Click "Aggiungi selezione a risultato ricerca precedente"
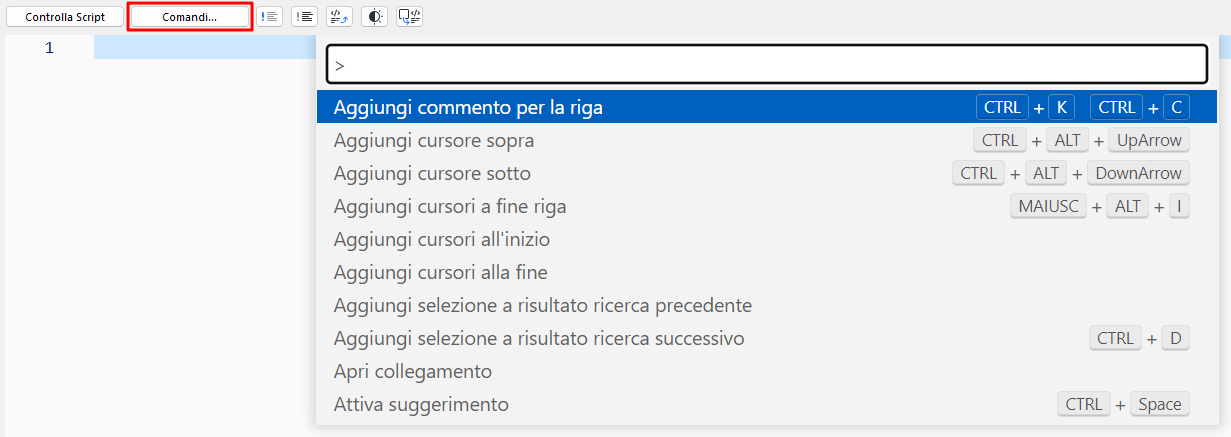Image resolution: width=1231 pixels, height=437 pixels. pyautogui.click(x=542, y=305)
